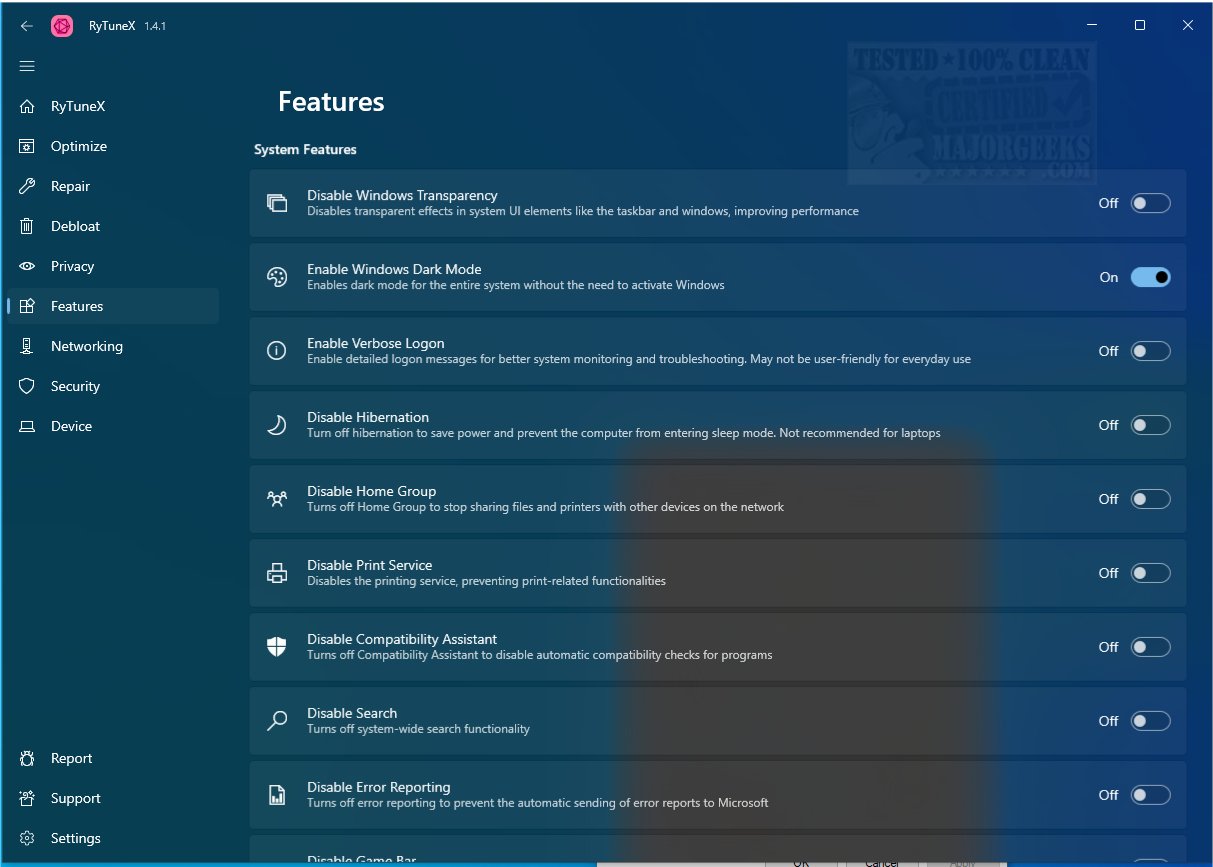
Task: Click the Windows Transparency overlapping-windows icon
Action: 277,203
